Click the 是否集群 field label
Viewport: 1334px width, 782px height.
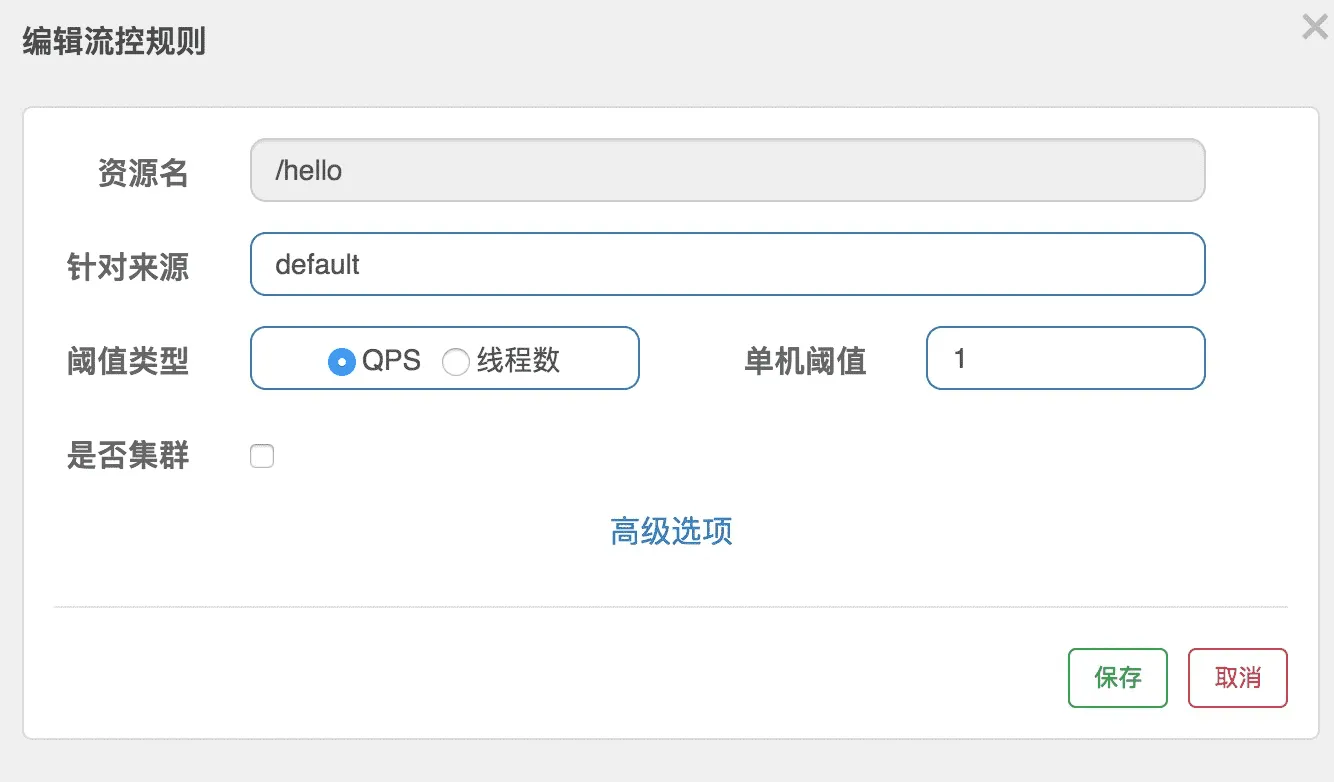pyautogui.click(x=128, y=456)
